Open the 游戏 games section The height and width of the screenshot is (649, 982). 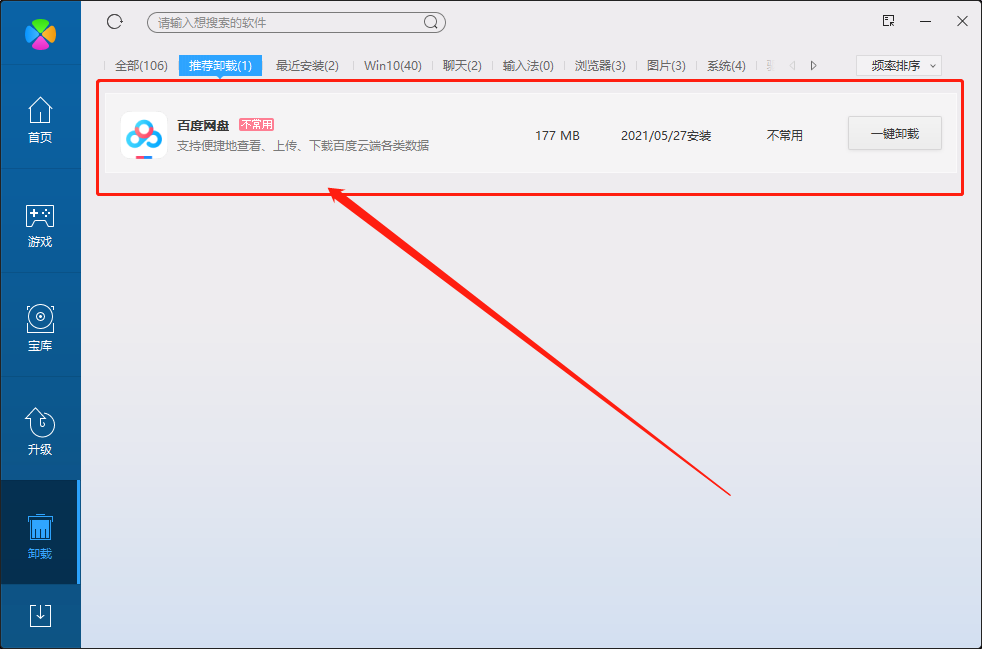(x=40, y=225)
